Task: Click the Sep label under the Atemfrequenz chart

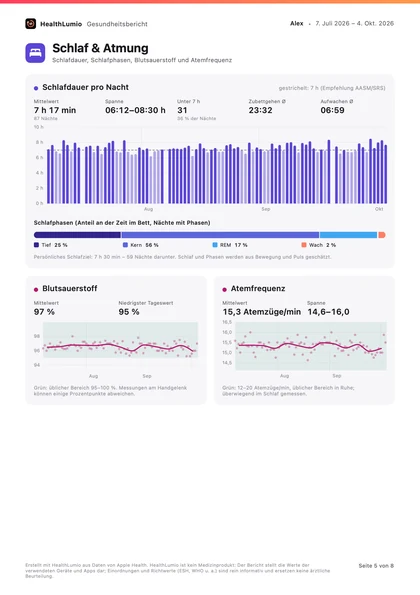Action: tap(337, 376)
